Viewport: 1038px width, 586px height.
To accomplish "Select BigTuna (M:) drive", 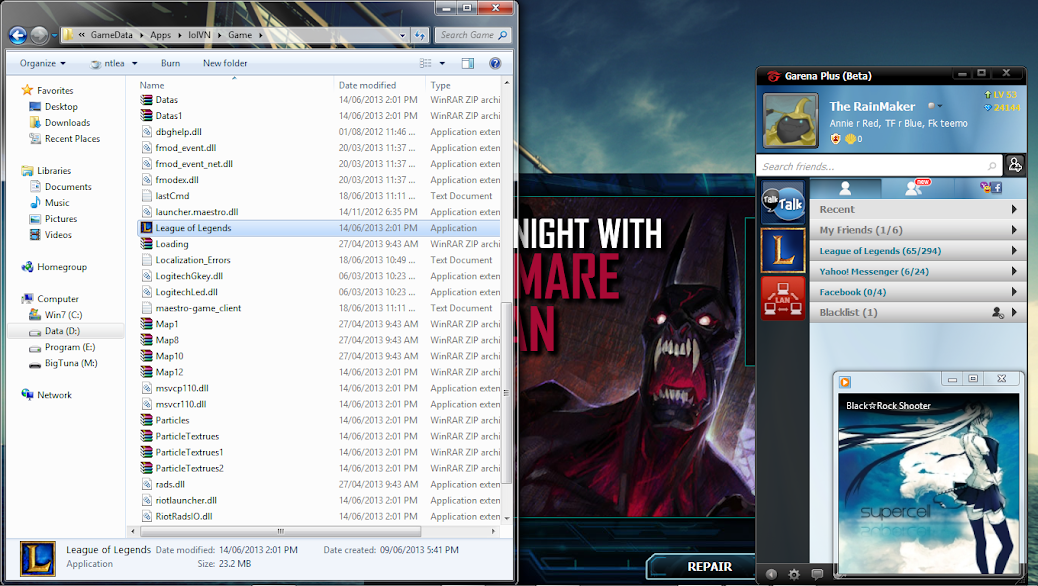I will pos(71,363).
